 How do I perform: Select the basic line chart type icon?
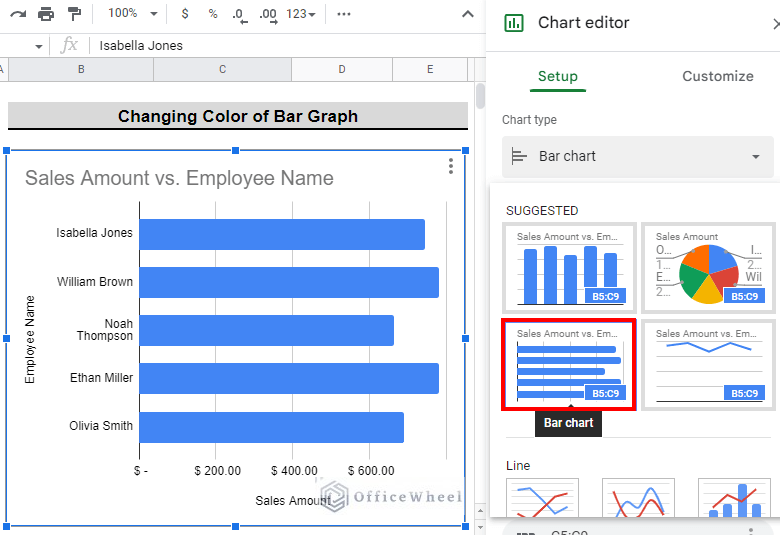point(542,497)
